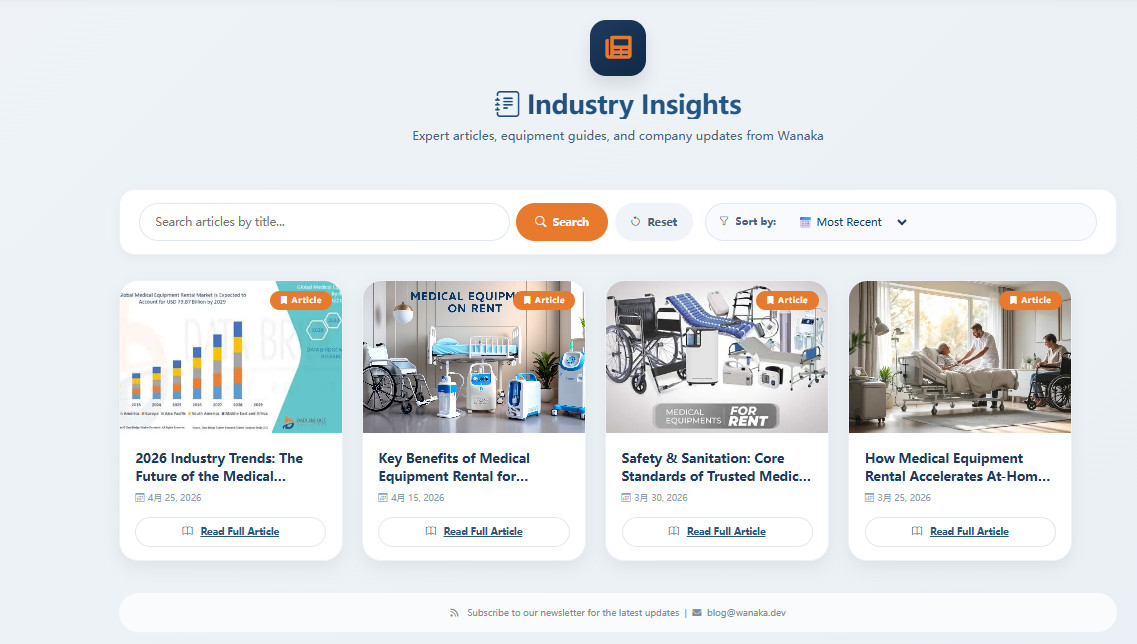Click the calendar icon next to 3月 30, 2026
The image size is (1137, 644).
[x=626, y=498]
